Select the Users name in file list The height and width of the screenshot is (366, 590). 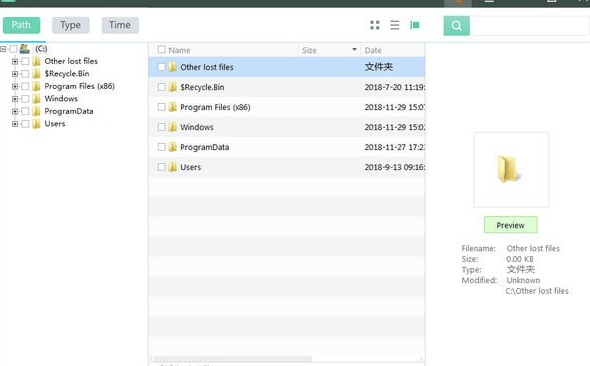tap(190, 167)
